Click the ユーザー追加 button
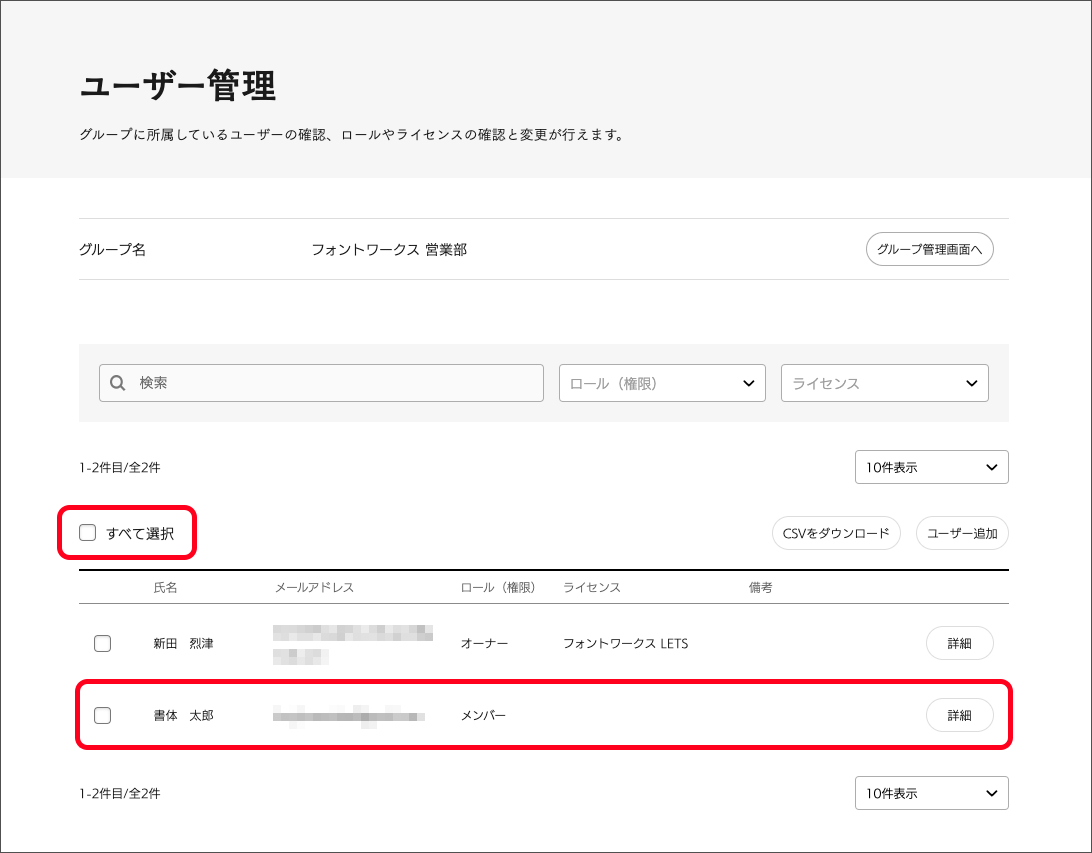1092x853 pixels. [961, 533]
